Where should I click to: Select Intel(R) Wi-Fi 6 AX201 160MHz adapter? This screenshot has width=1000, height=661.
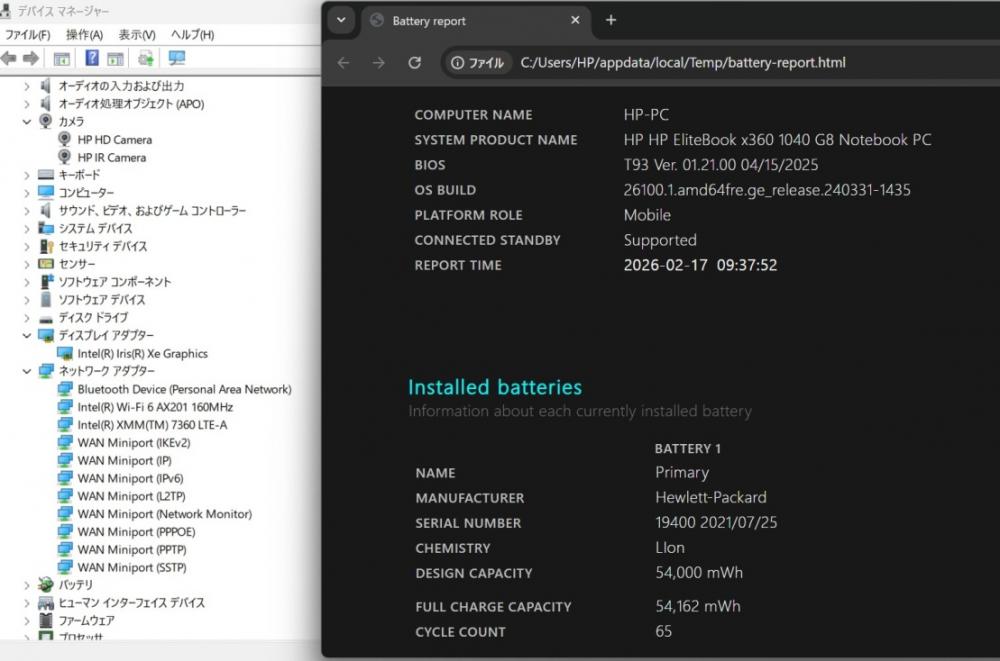[x=155, y=407]
